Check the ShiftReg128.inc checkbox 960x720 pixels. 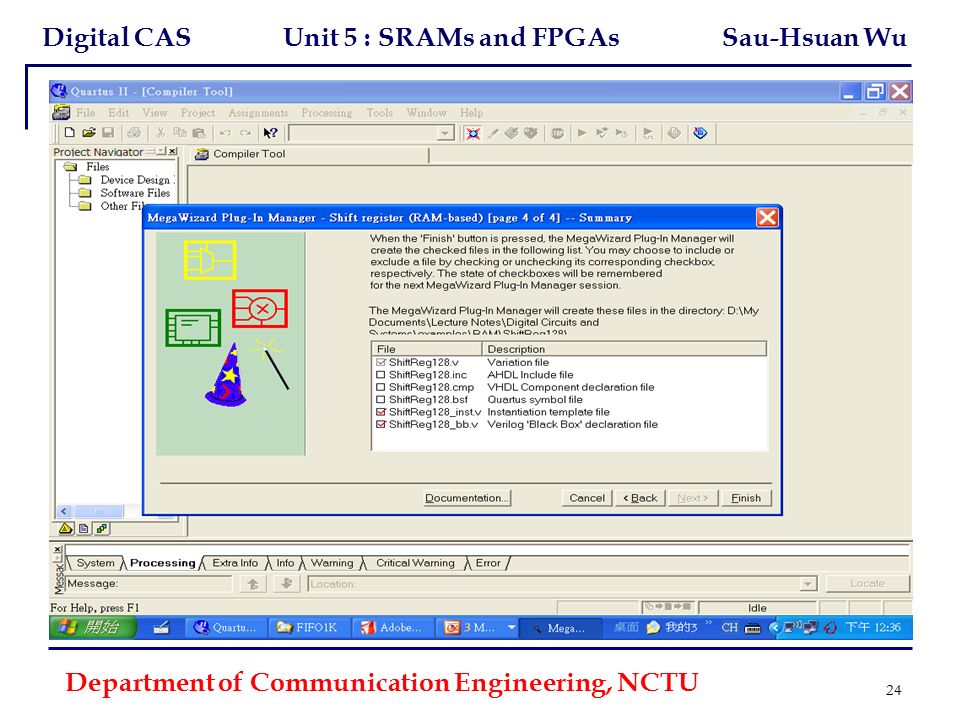tap(381, 375)
